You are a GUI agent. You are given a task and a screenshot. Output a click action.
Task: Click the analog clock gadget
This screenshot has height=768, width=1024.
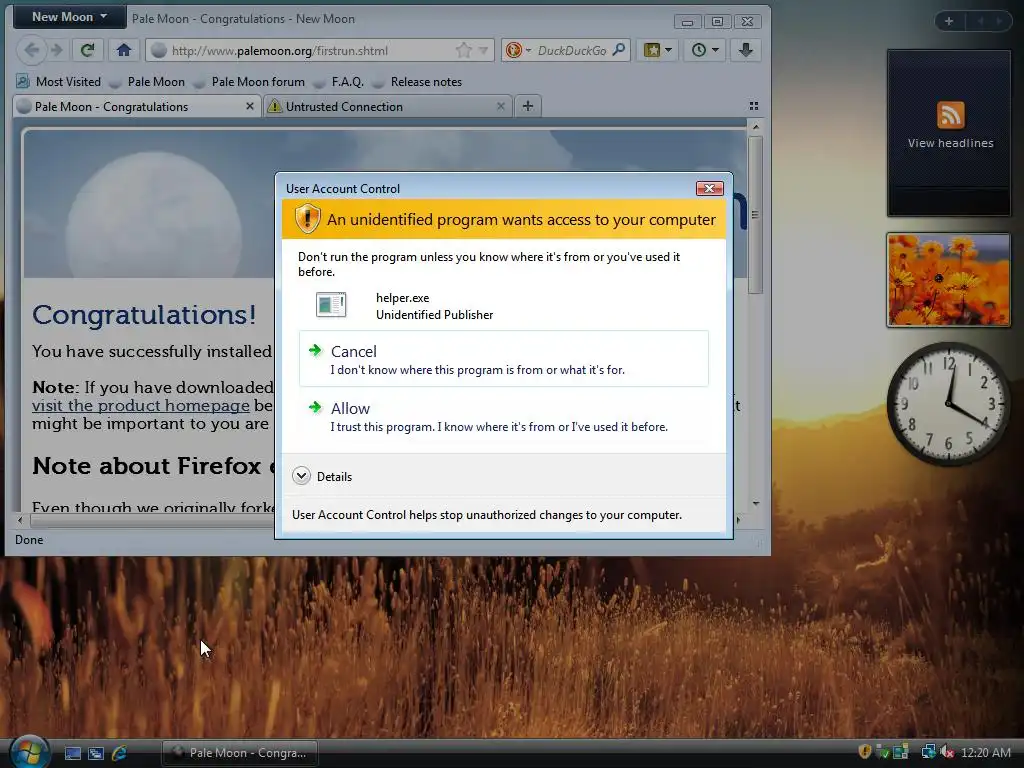[948, 404]
